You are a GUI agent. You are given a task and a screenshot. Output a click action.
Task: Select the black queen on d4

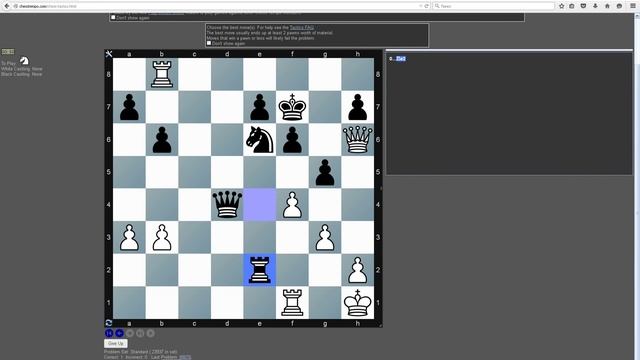click(x=227, y=205)
